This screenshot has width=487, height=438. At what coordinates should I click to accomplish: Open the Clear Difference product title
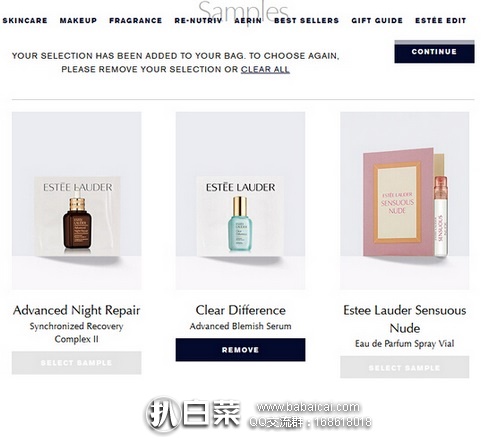point(240,310)
